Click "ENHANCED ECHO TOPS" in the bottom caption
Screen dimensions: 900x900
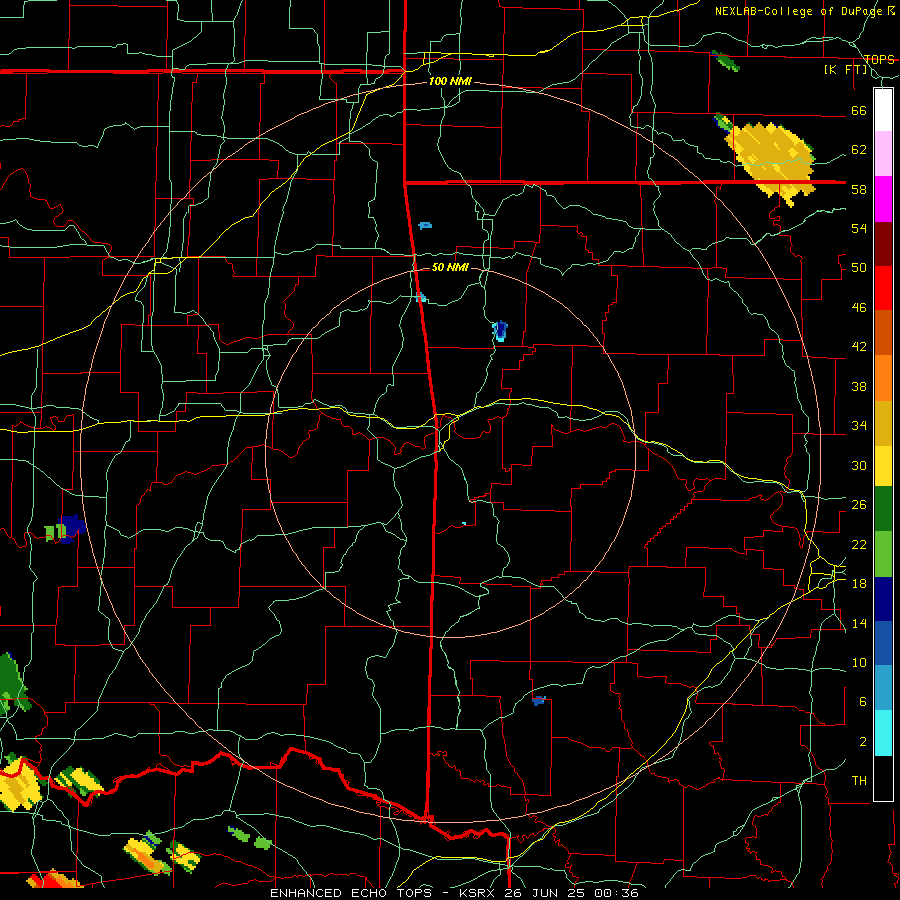click(x=351, y=893)
